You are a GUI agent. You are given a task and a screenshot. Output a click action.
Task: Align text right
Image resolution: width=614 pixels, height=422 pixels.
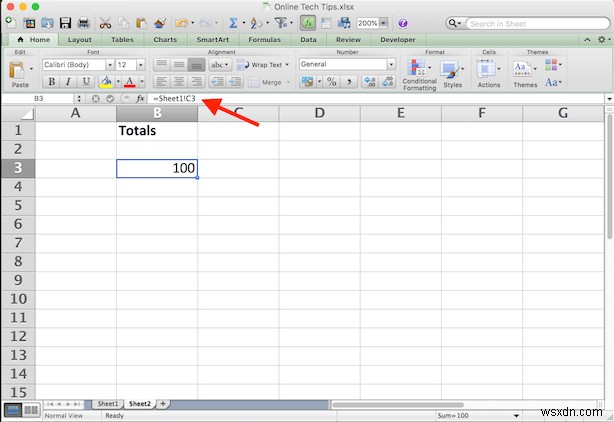[x=196, y=81]
